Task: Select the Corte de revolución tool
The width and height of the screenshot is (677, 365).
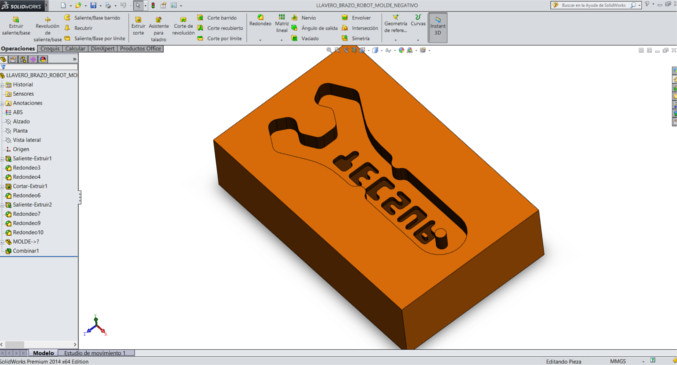Action: 183,26
